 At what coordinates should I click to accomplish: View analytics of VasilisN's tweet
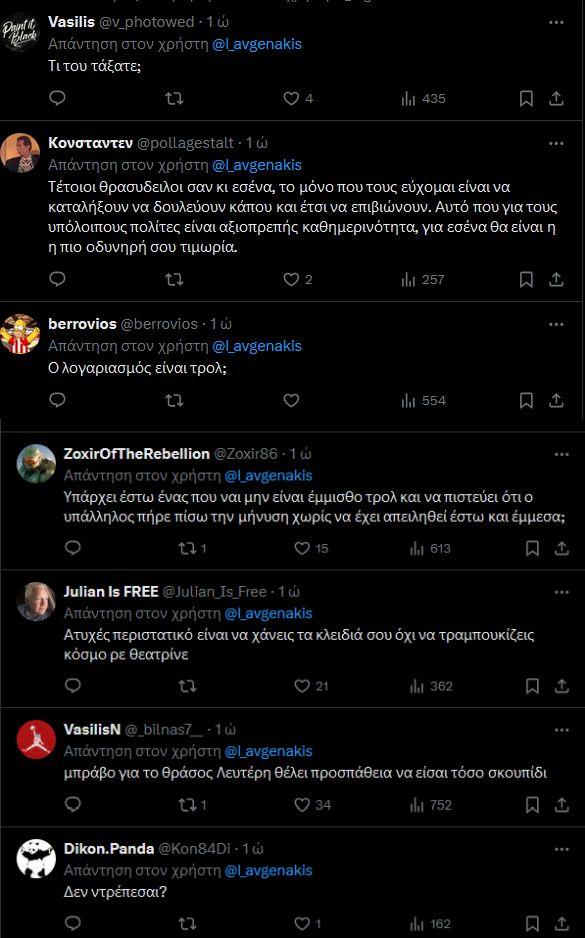click(431, 805)
